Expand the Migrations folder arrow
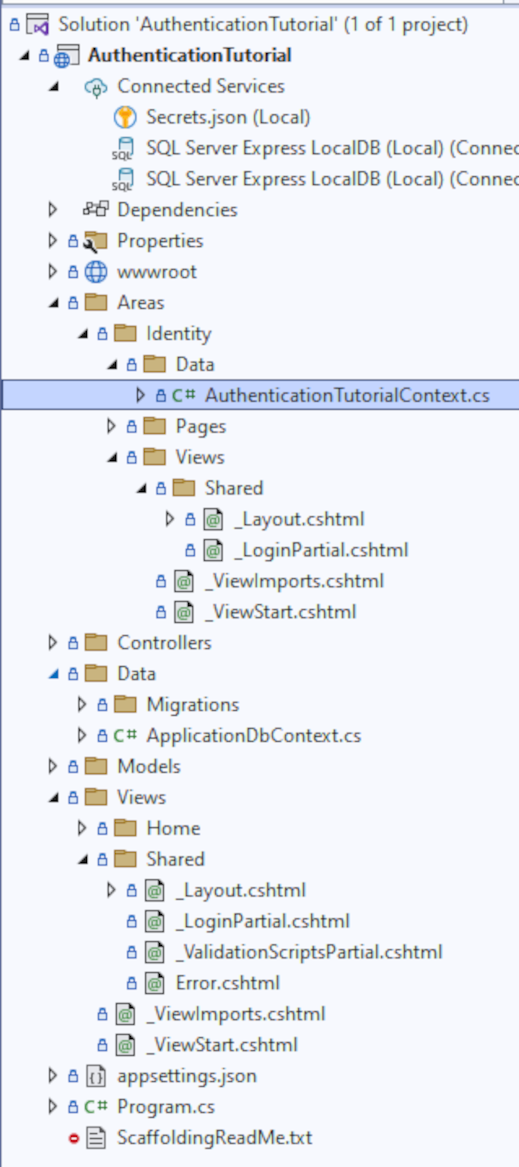The width and height of the screenshot is (519, 1167). pyautogui.click(x=82, y=704)
